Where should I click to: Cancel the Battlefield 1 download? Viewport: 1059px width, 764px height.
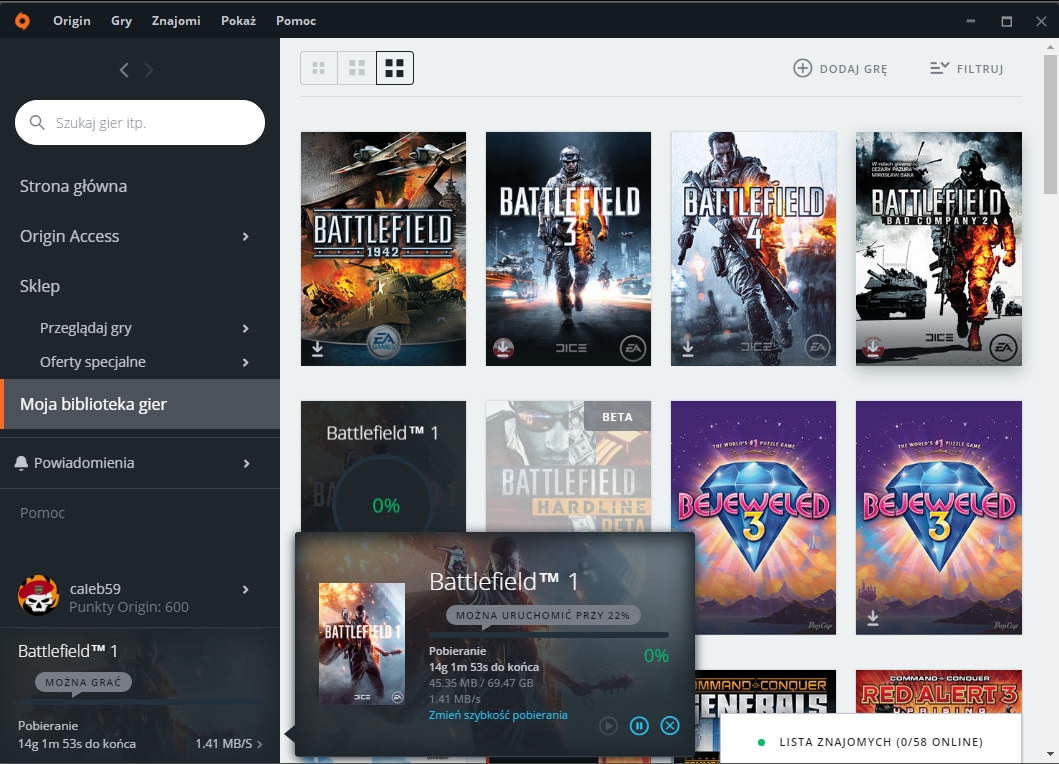670,725
